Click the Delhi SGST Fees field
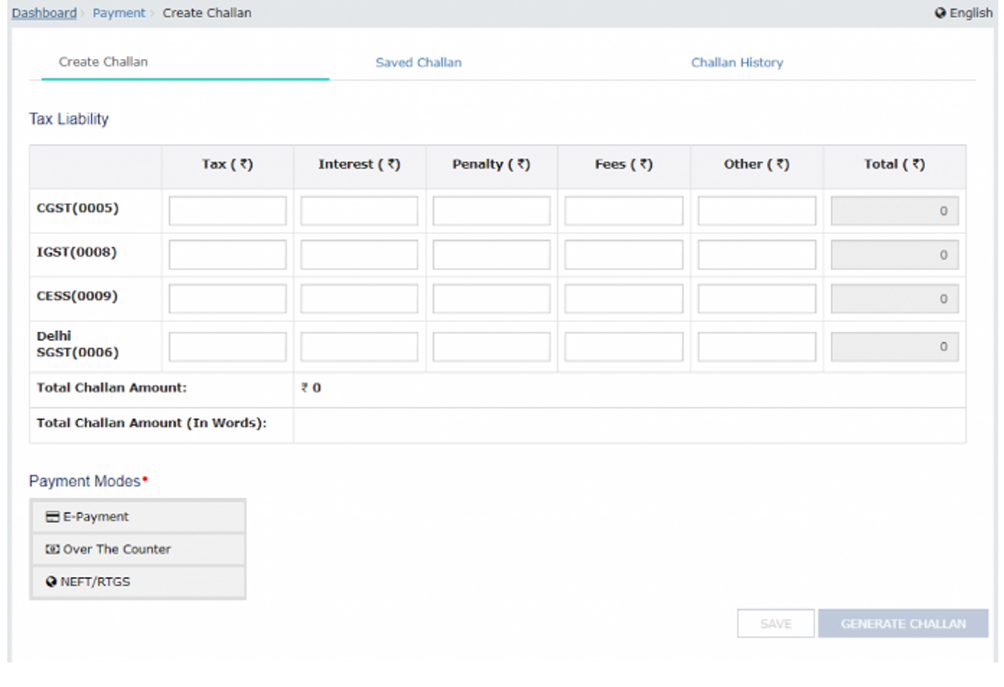 (623, 347)
